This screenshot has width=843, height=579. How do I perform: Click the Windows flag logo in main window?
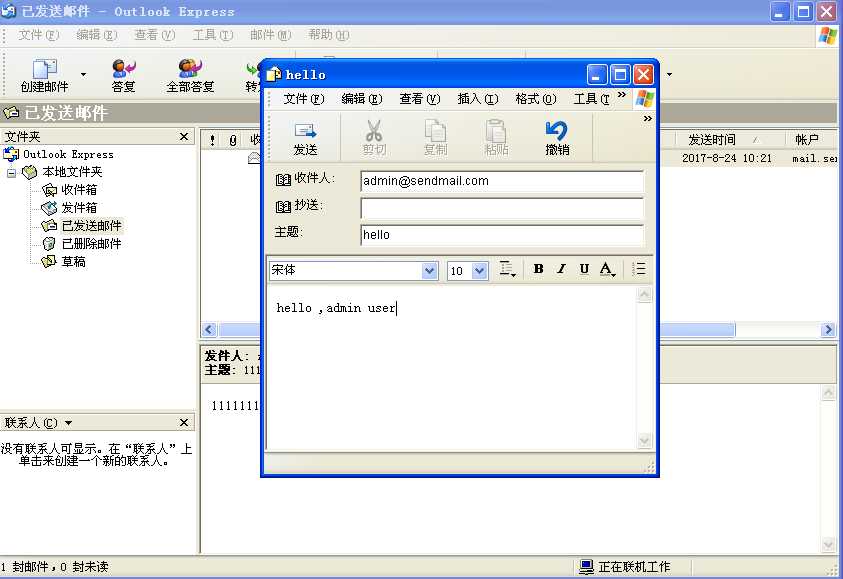828,35
